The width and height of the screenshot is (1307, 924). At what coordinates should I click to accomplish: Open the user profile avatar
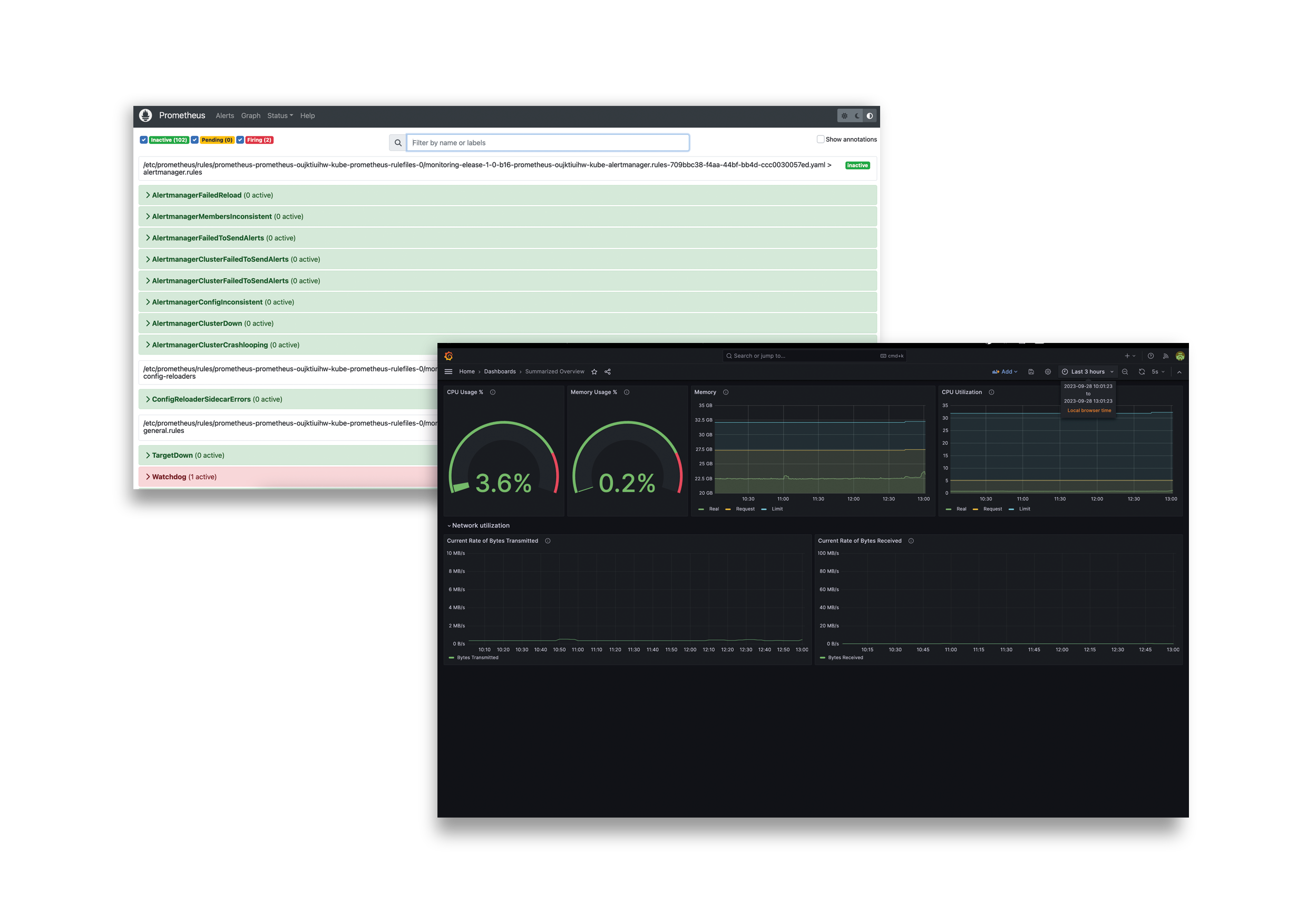click(1180, 356)
